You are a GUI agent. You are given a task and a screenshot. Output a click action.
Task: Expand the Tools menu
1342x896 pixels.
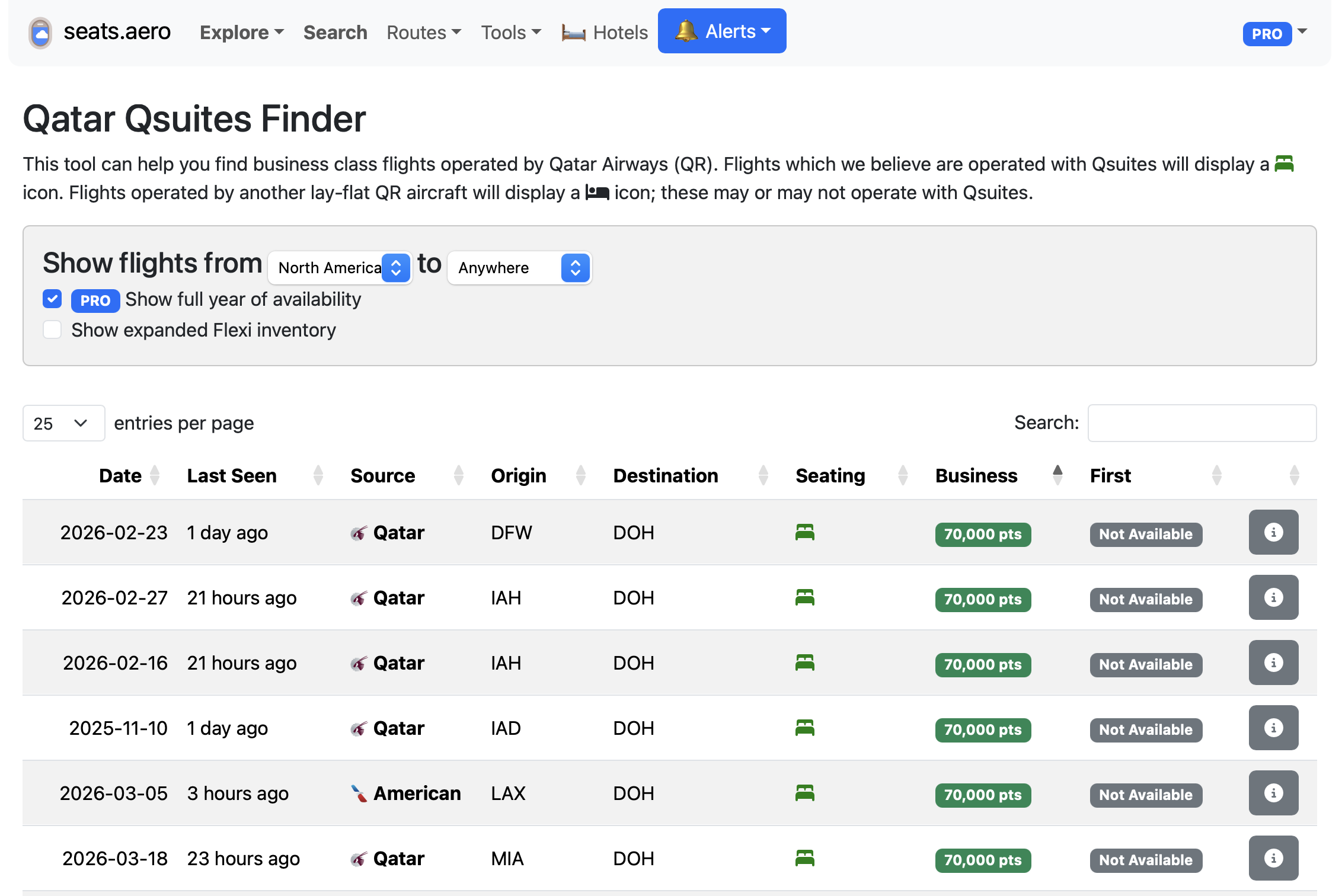[511, 32]
